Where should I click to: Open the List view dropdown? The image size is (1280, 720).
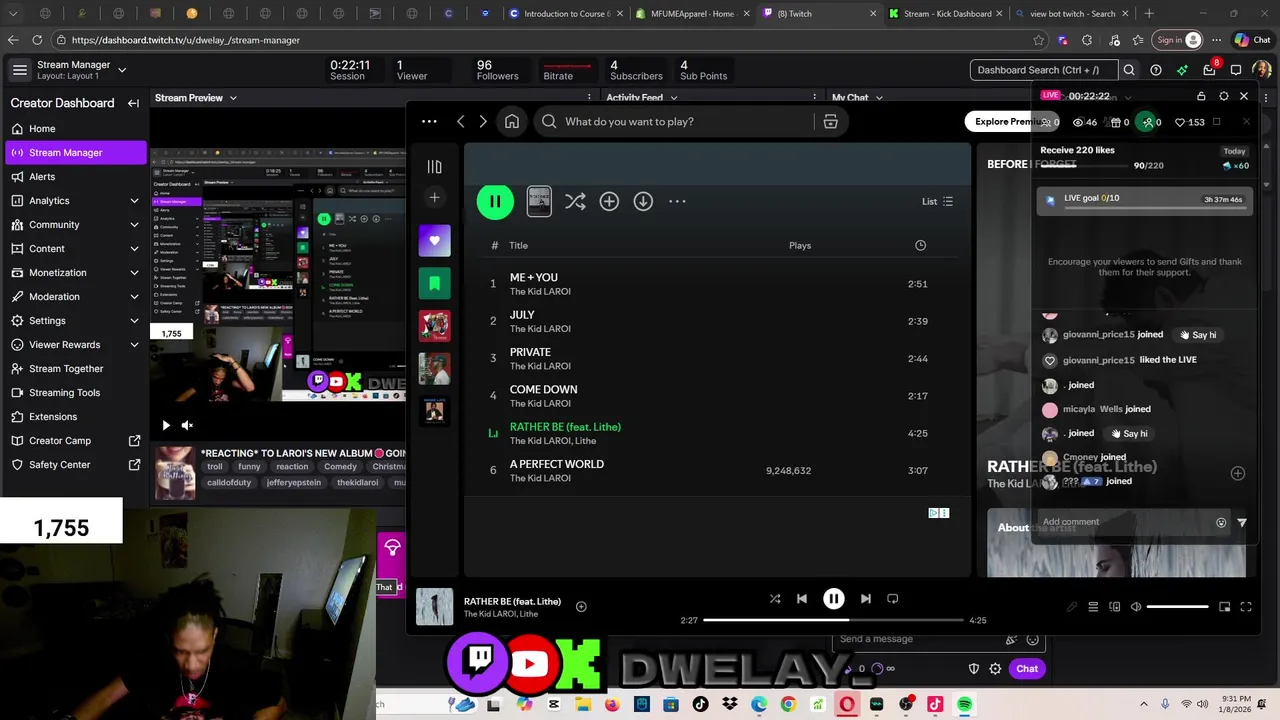pos(937,201)
